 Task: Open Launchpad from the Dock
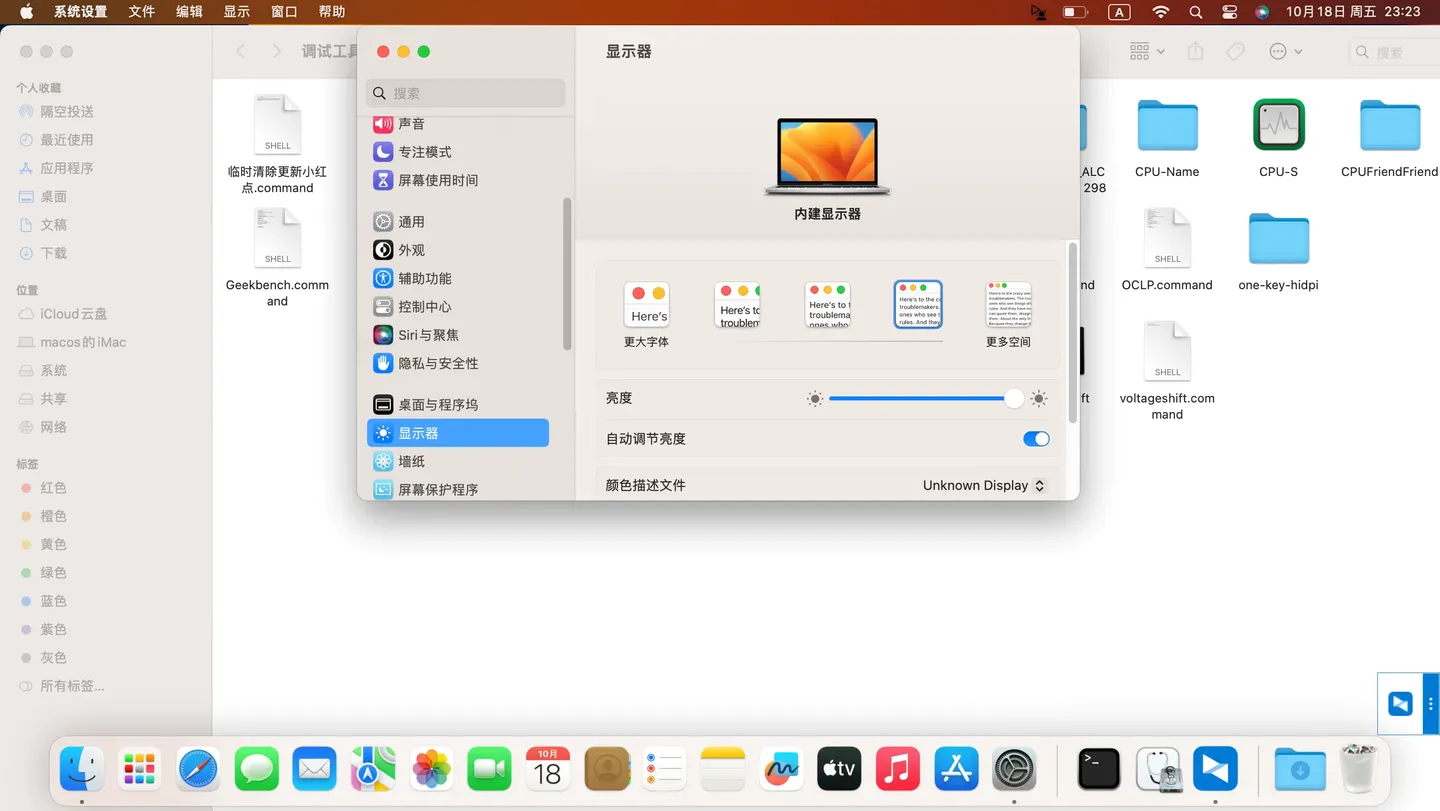coord(138,768)
